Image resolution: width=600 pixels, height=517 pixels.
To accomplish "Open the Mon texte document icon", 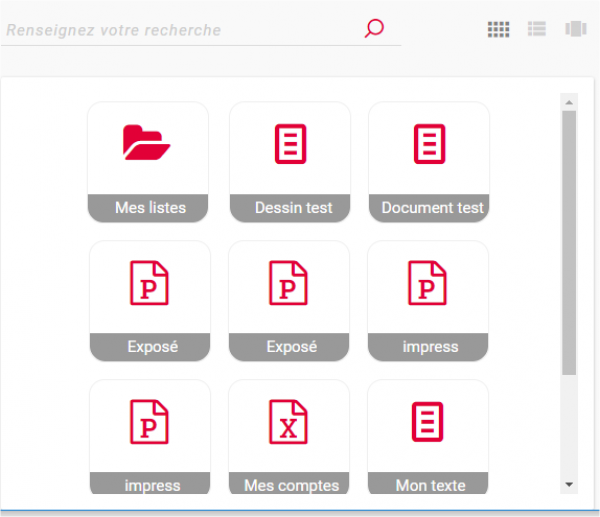I will pyautogui.click(x=429, y=422).
